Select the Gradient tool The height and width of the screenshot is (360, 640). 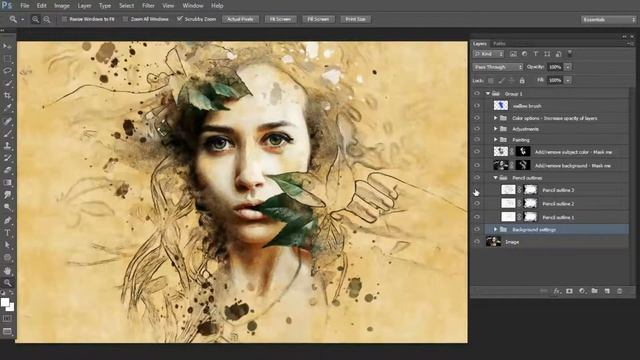click(x=7, y=182)
